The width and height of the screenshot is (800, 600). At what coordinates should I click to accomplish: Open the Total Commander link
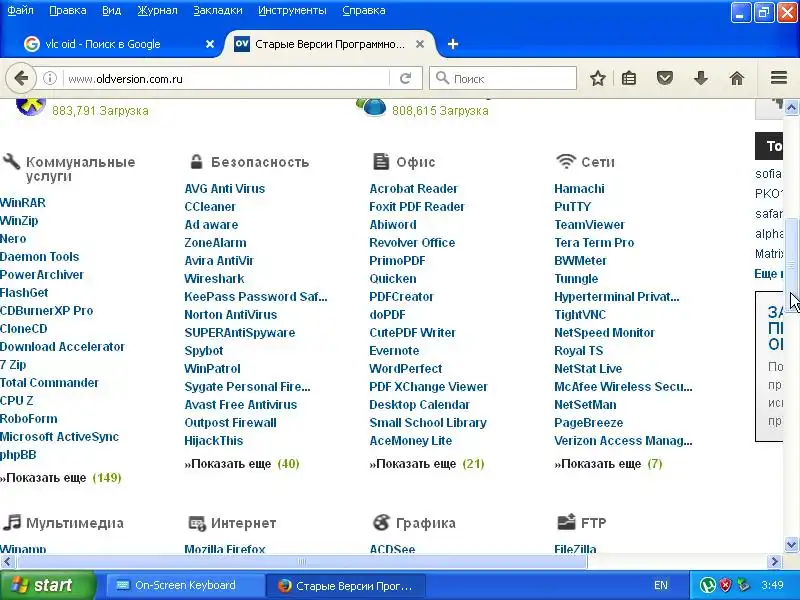pos(49,383)
